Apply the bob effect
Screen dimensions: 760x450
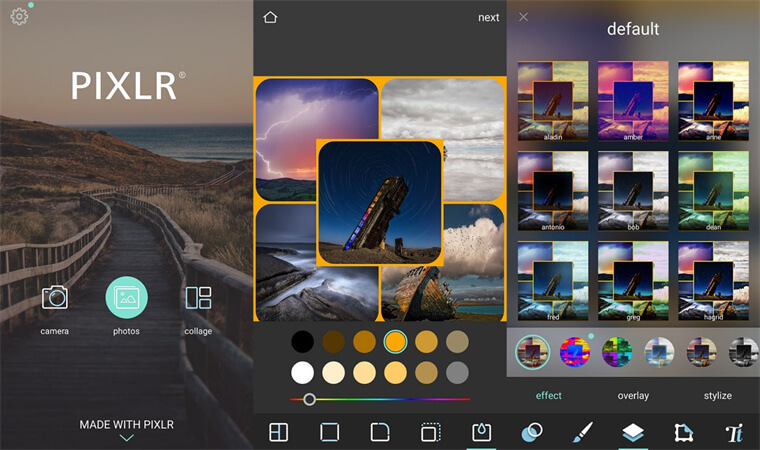coord(633,191)
